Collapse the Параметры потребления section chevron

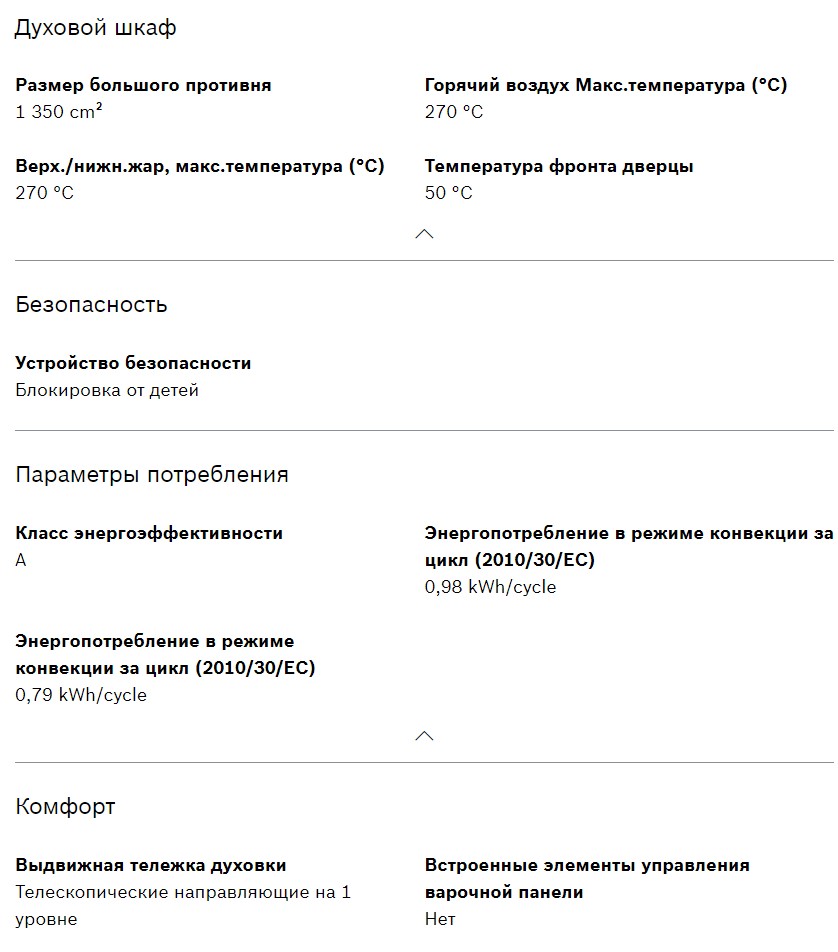click(424, 736)
